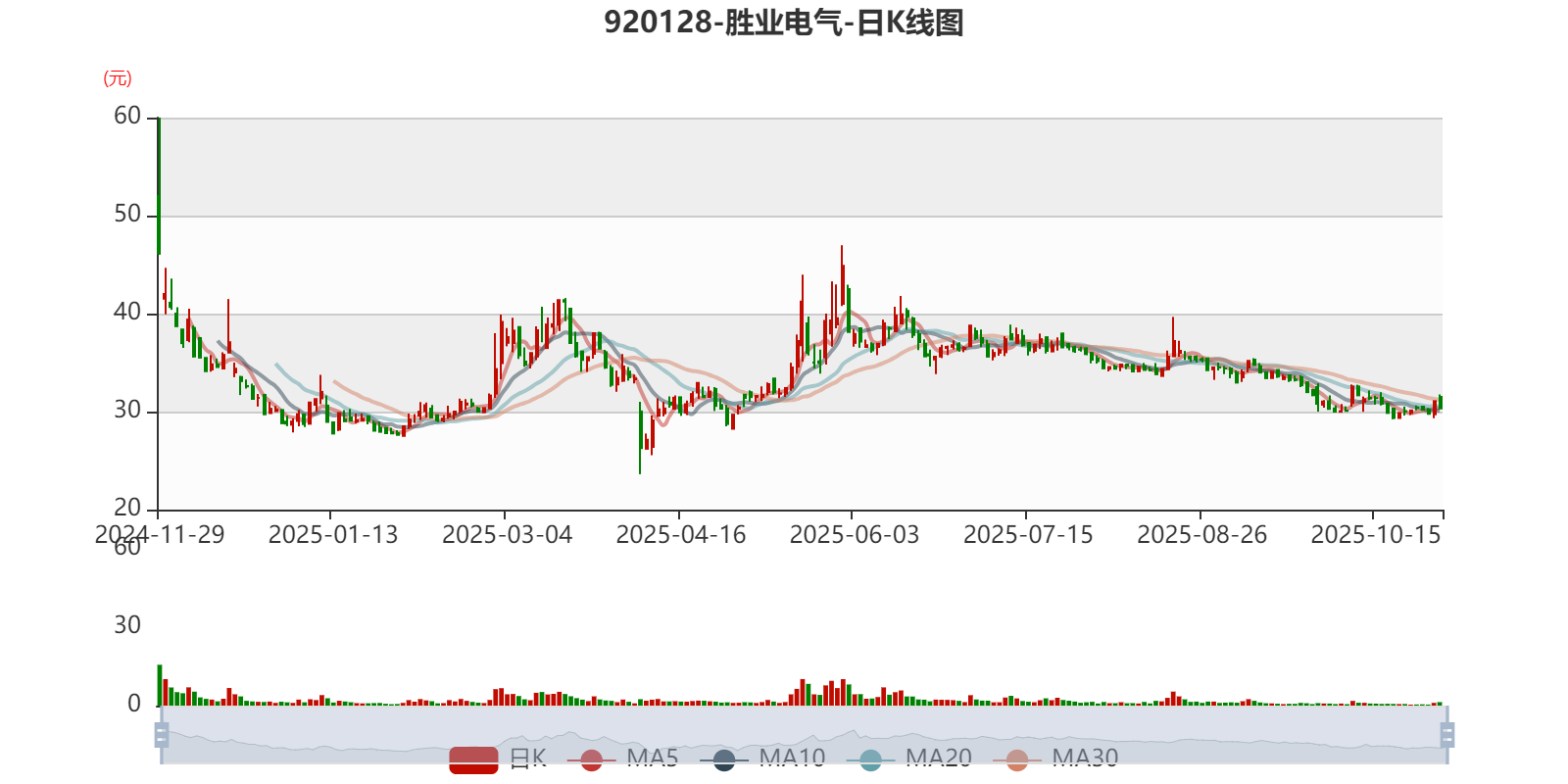The width and height of the screenshot is (1568, 784).
Task: Click the chart title 920128-胜业电气-日K线图
Action: point(784,23)
